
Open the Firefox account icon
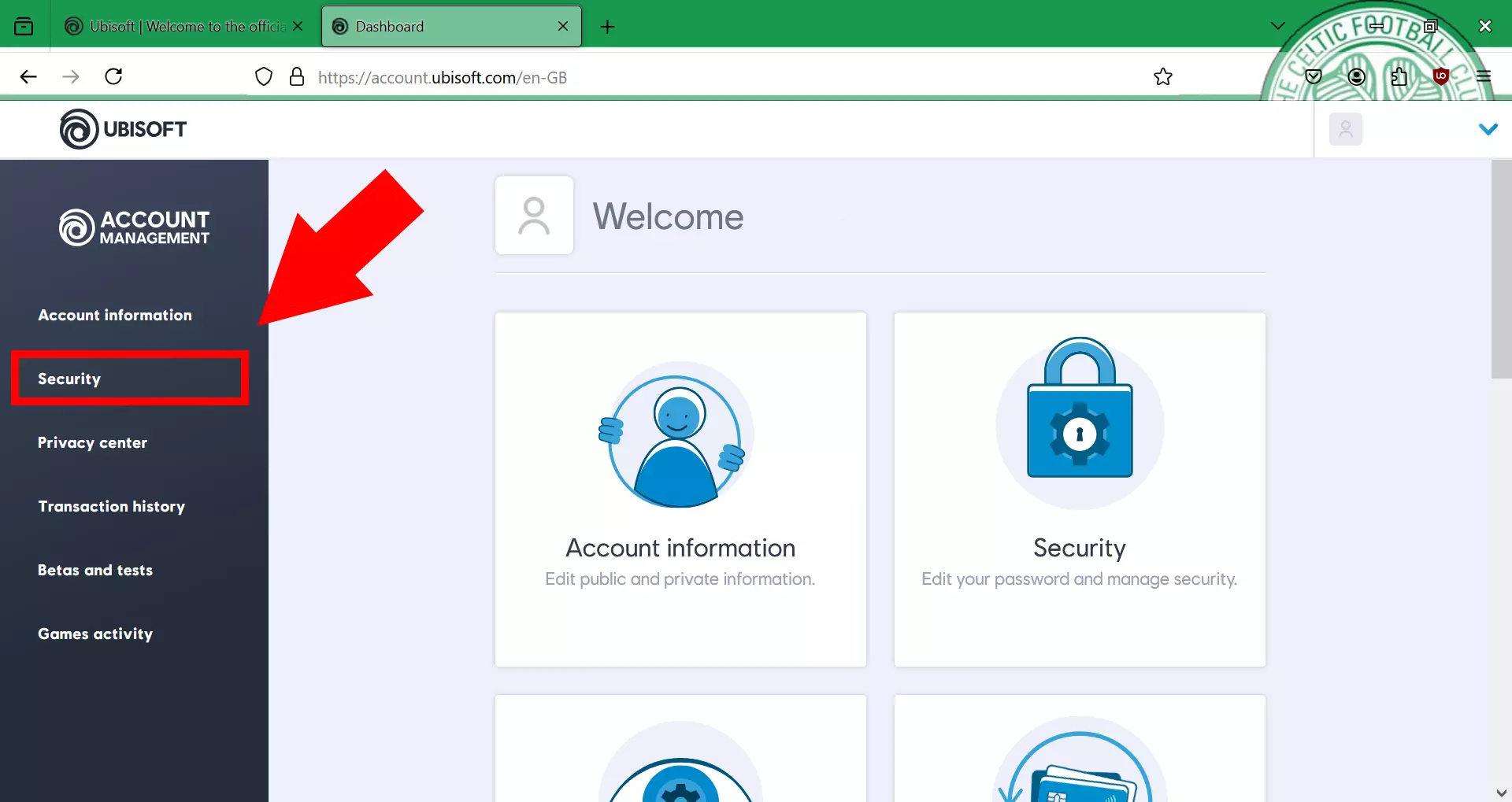[x=1356, y=76]
